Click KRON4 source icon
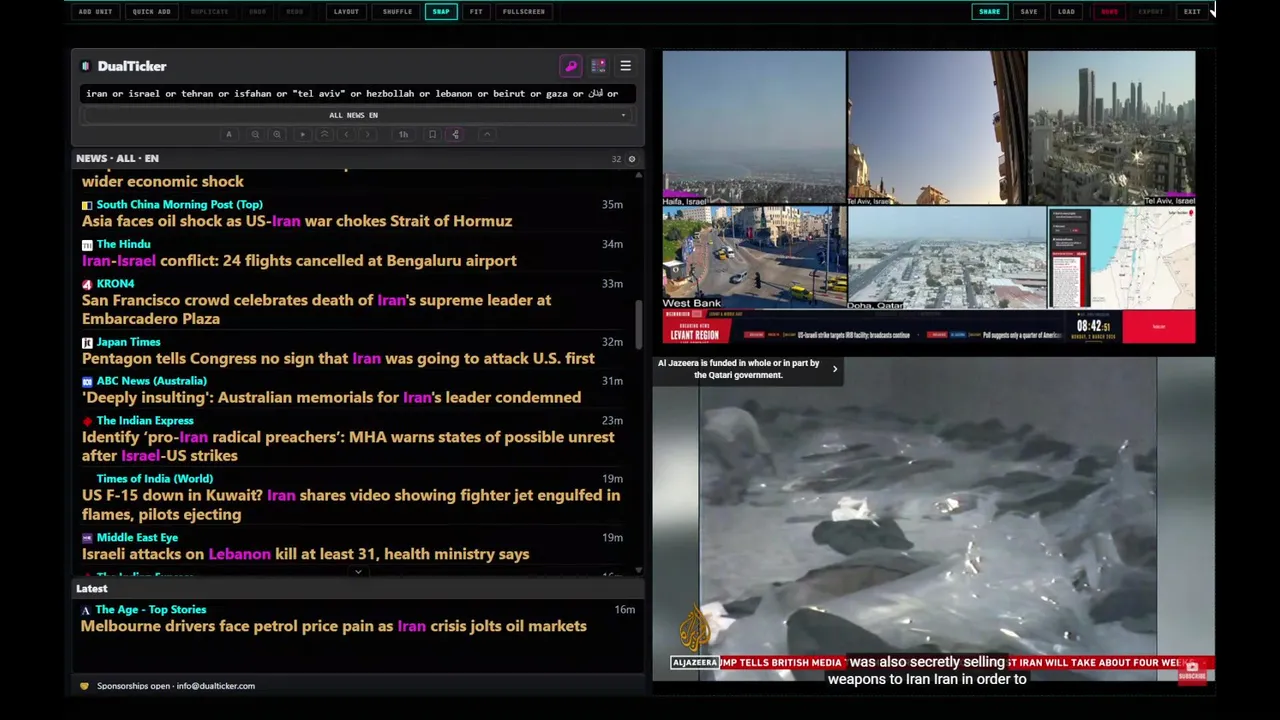The height and width of the screenshot is (720, 1280). pyautogui.click(x=87, y=284)
